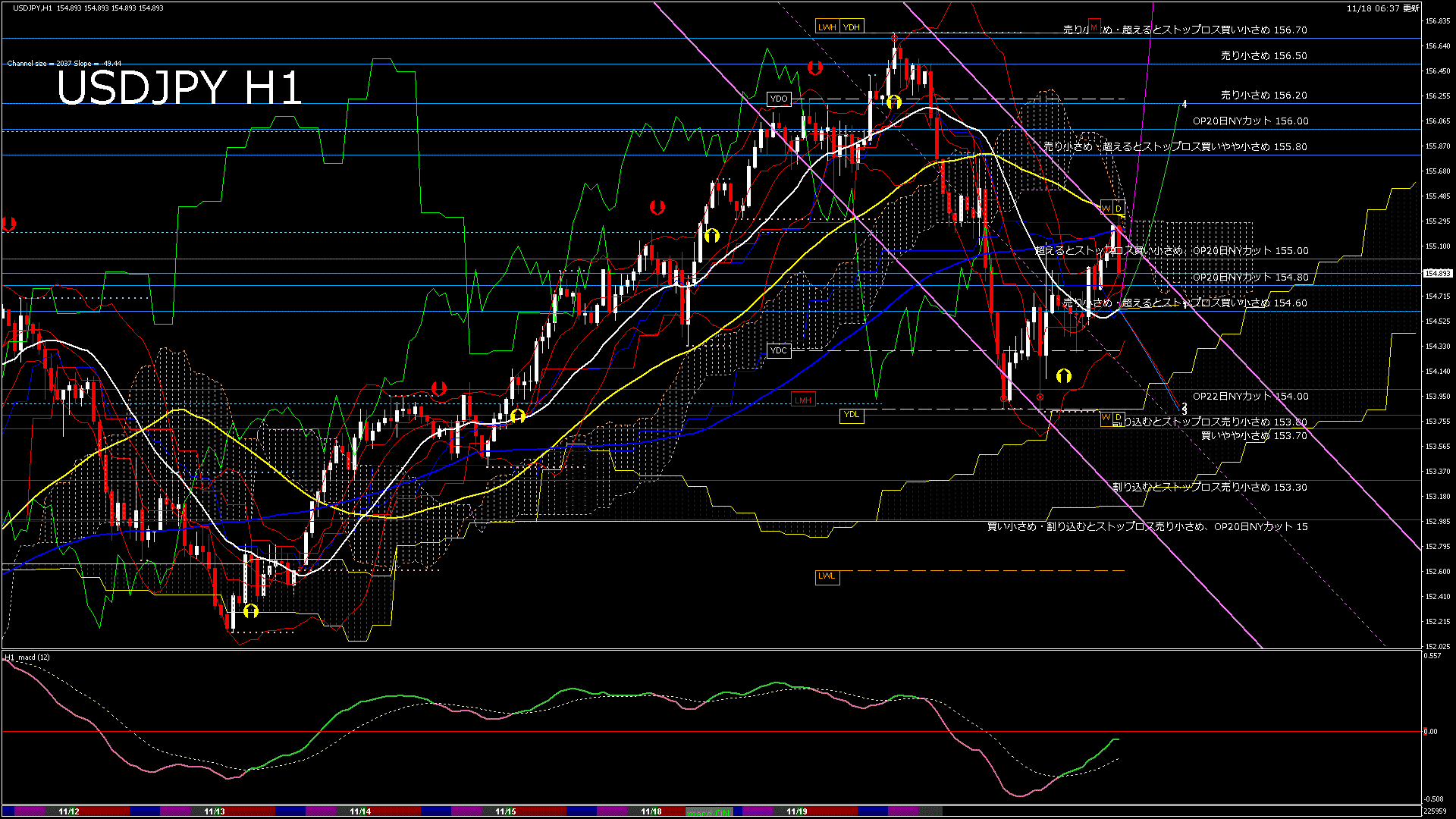Select the 11/15 date marker on the timeline
This screenshot has width=1456, height=819.
(506, 811)
